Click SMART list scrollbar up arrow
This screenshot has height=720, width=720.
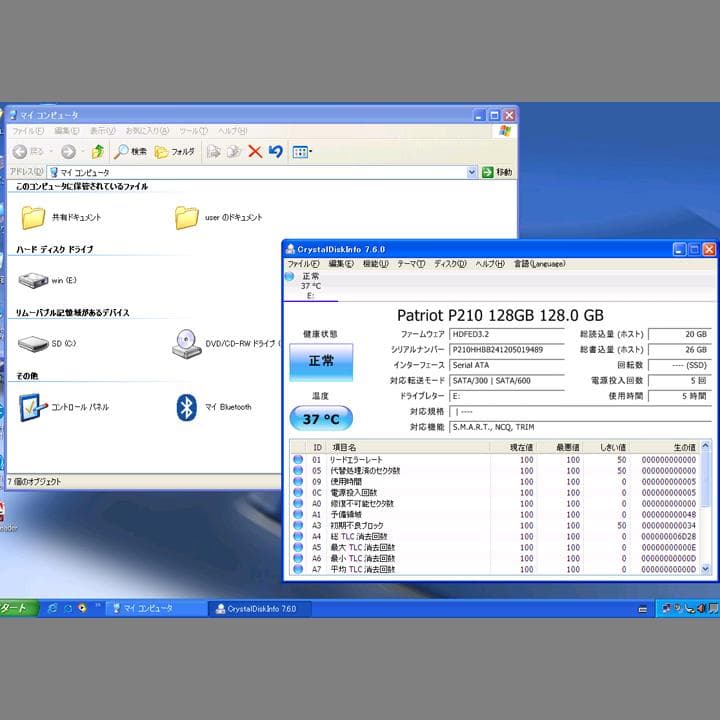tap(706, 446)
